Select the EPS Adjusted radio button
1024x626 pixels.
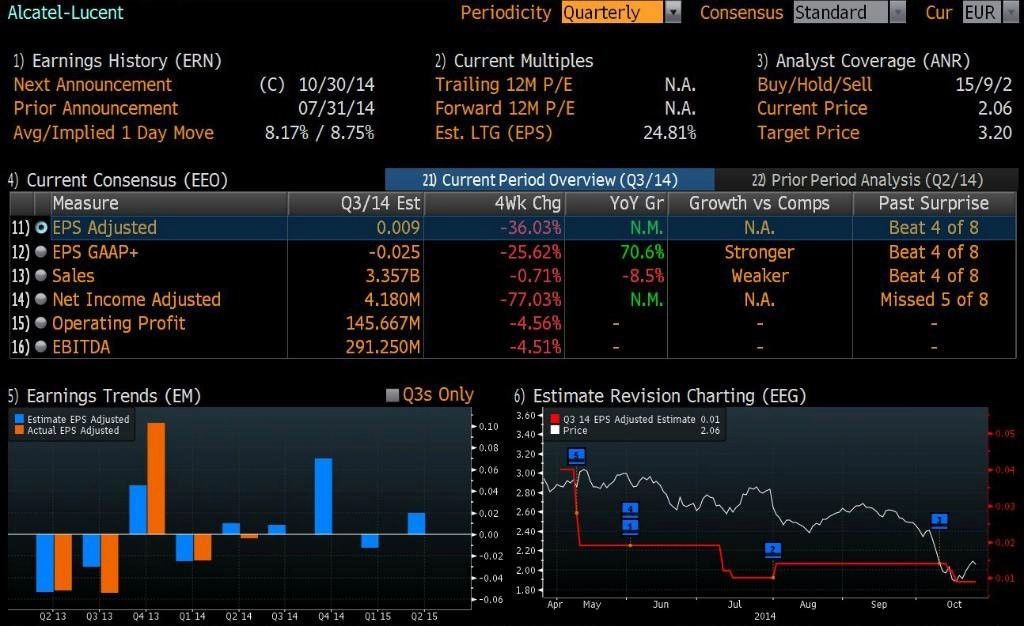(x=41, y=228)
